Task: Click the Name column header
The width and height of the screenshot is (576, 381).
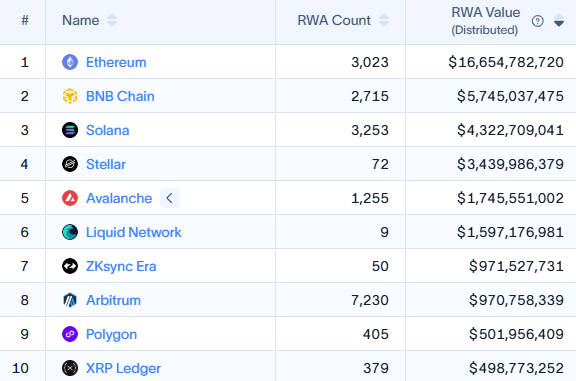Action: [80, 20]
